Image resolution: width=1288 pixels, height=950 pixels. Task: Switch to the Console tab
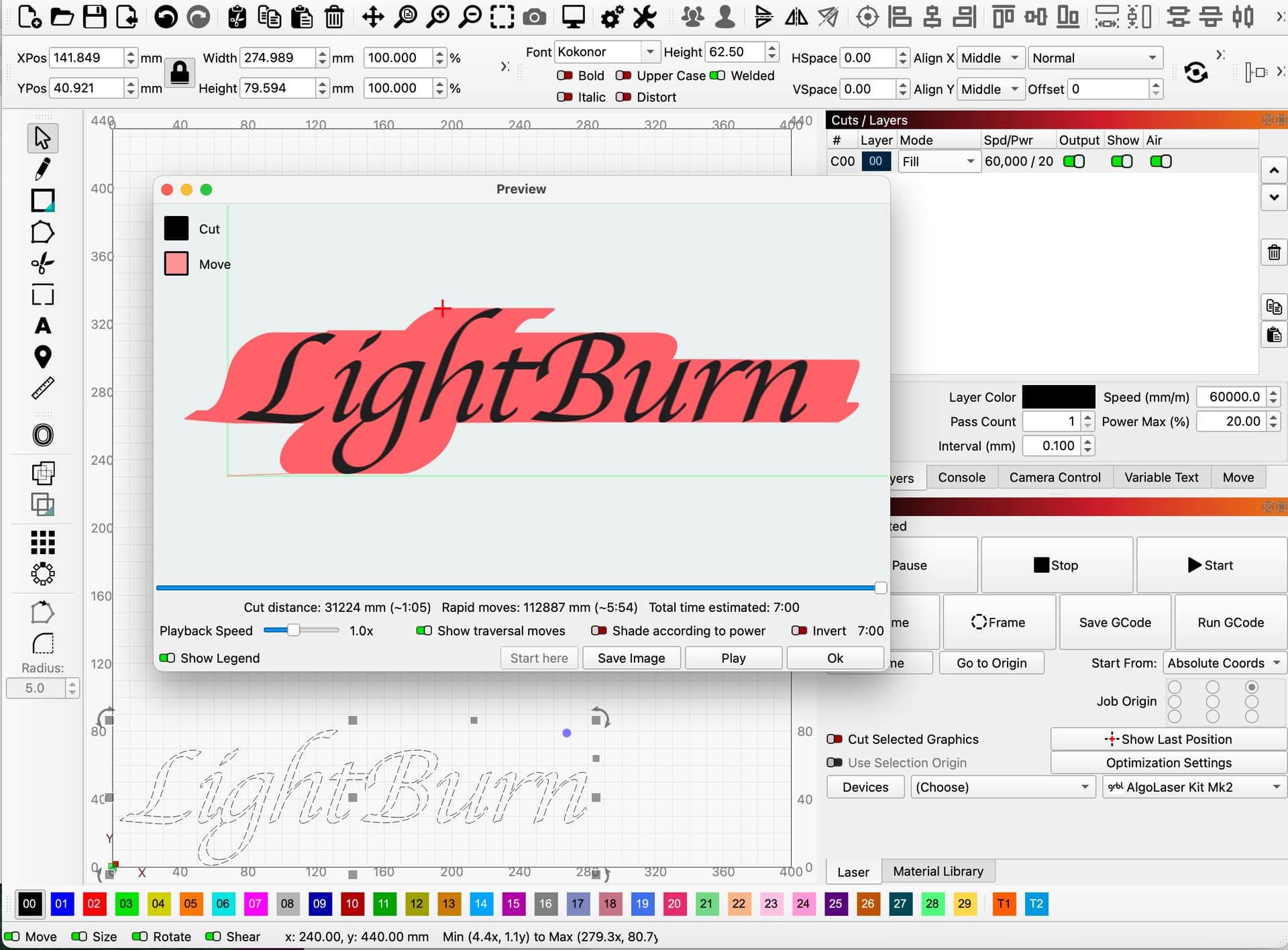click(x=961, y=478)
